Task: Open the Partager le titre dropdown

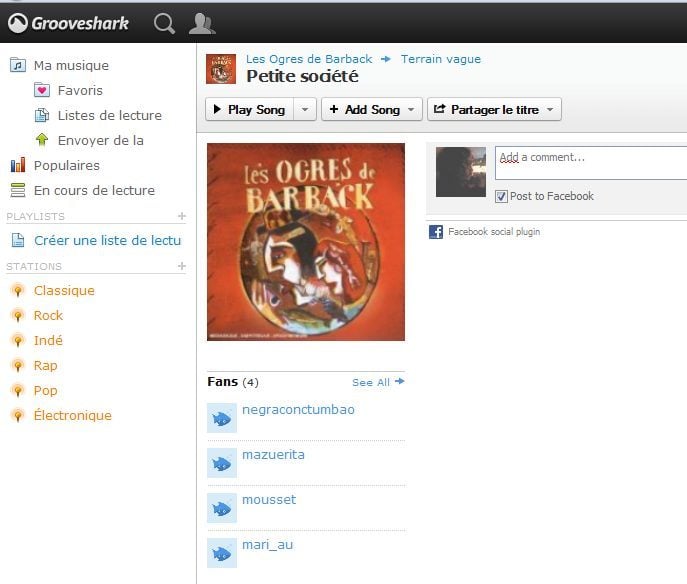Action: point(494,109)
